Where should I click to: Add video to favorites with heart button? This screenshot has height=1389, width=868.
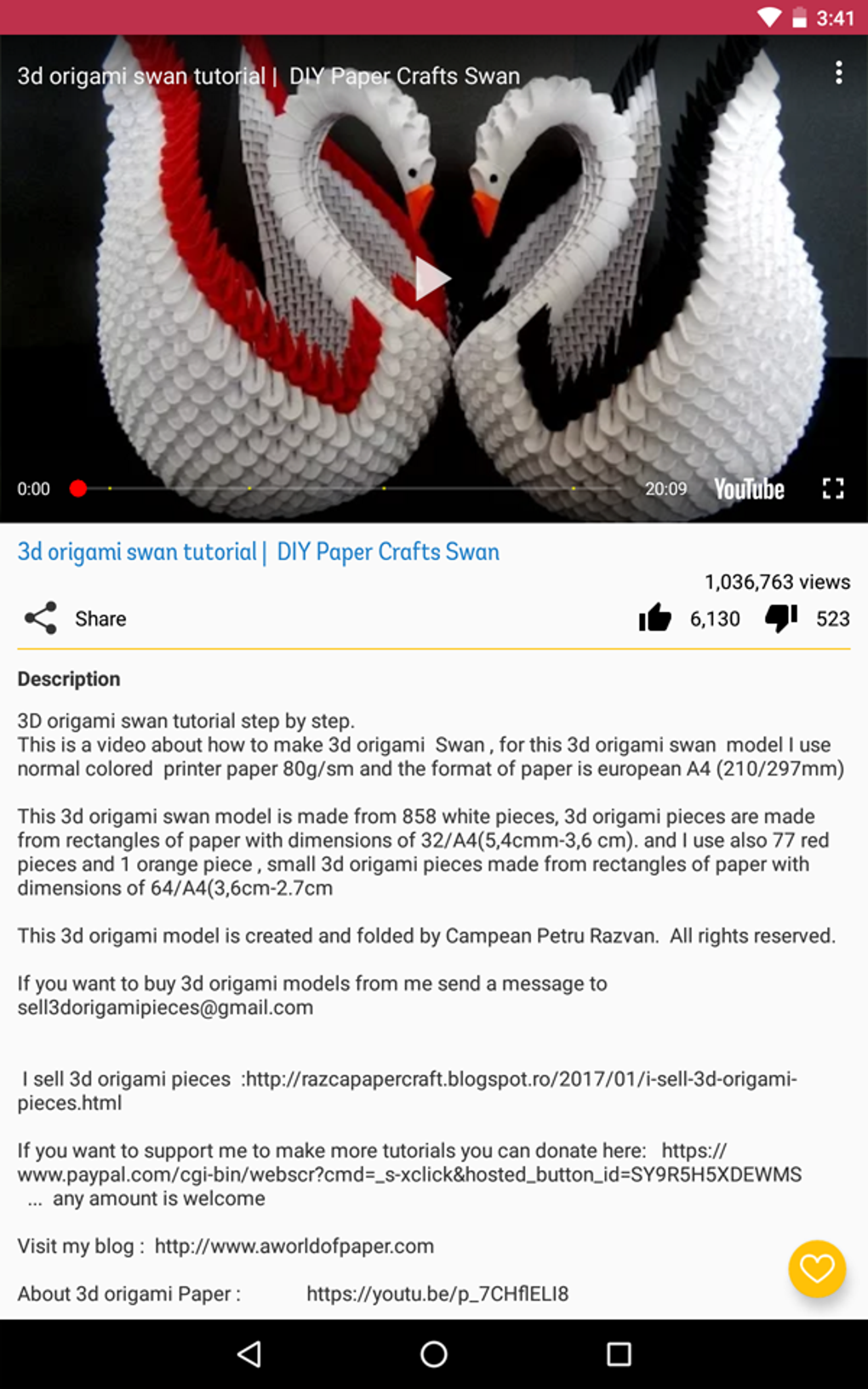(817, 1269)
